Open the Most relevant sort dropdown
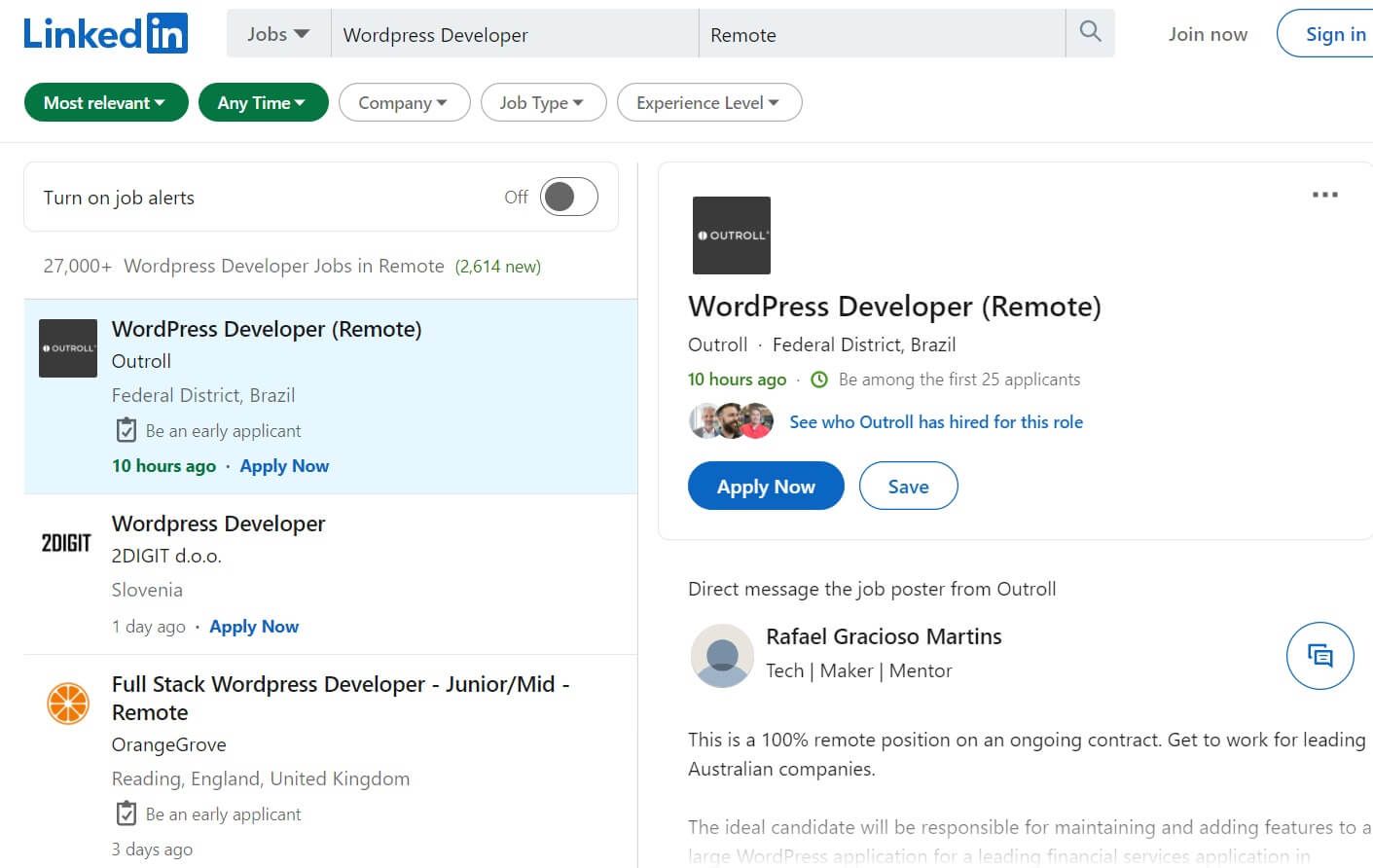Viewport: 1373px width, 868px height. point(105,102)
